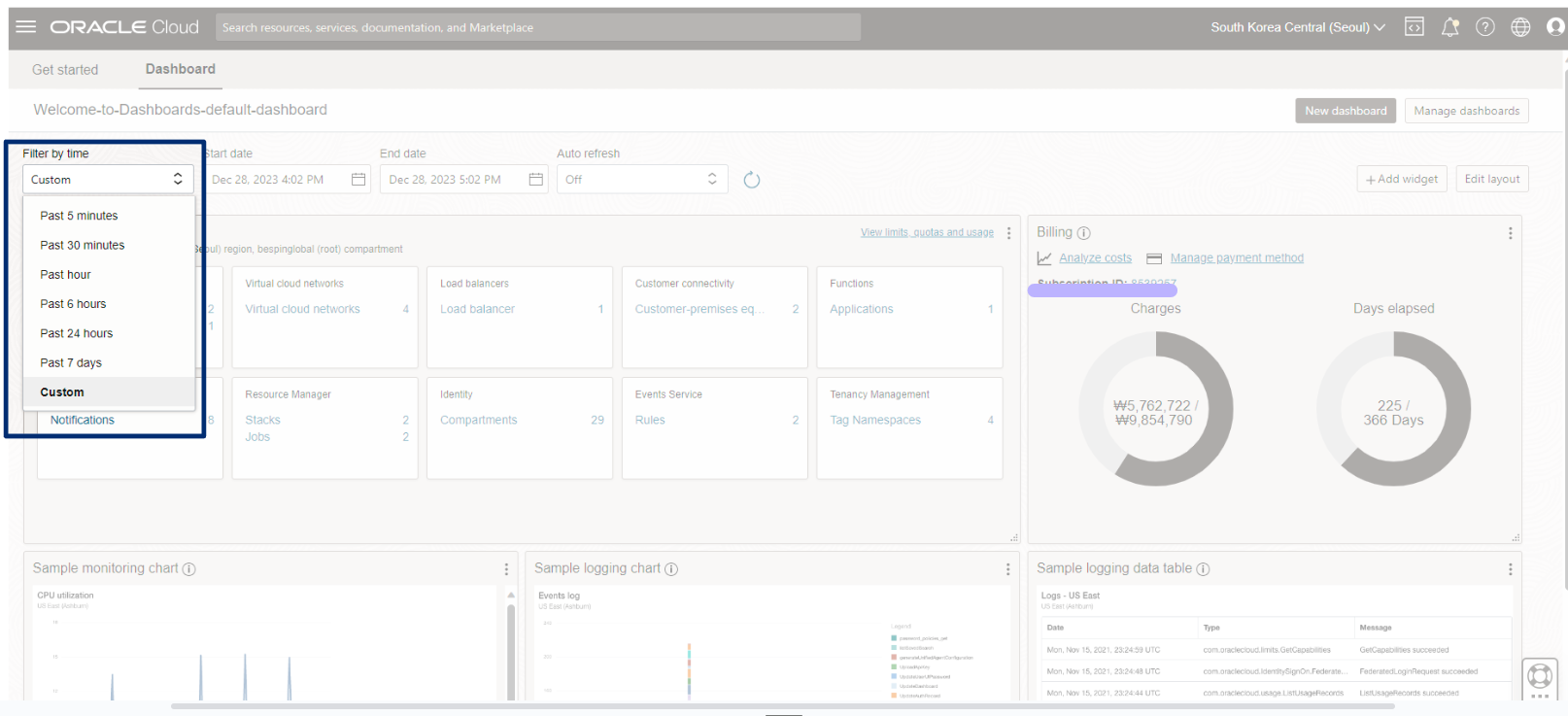
Task: Open the hamburger navigation menu
Action: [26, 27]
